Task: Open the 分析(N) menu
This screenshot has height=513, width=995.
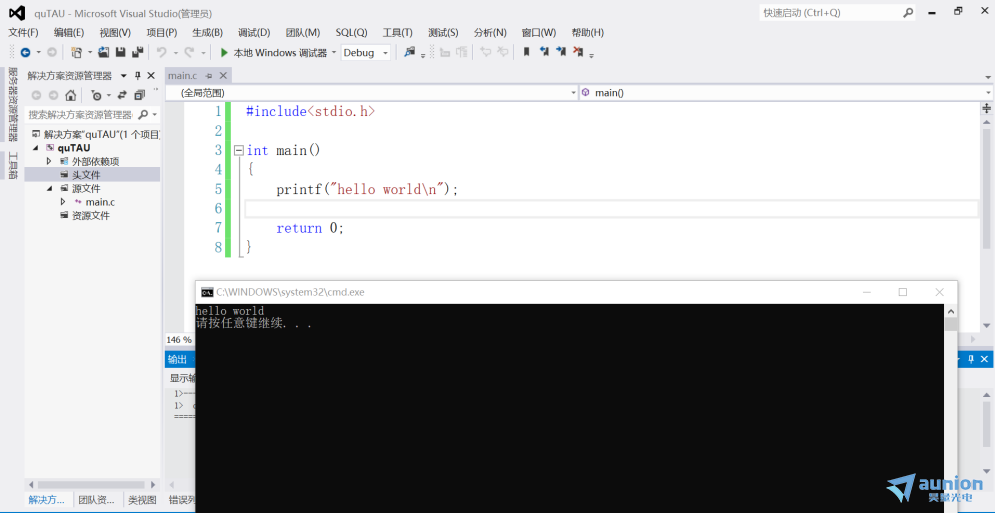Action: pyautogui.click(x=490, y=32)
